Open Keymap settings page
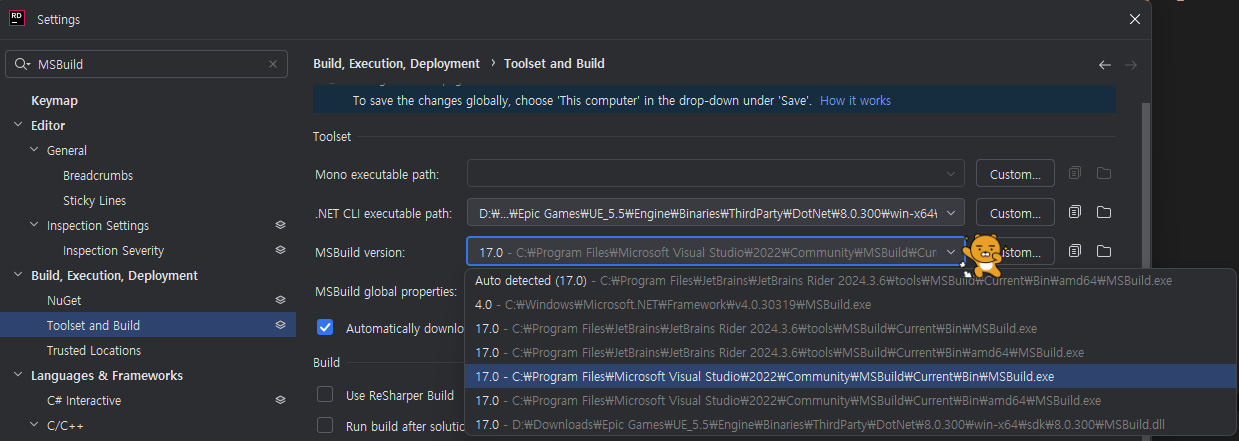This screenshot has width=1239, height=441. tap(54, 101)
